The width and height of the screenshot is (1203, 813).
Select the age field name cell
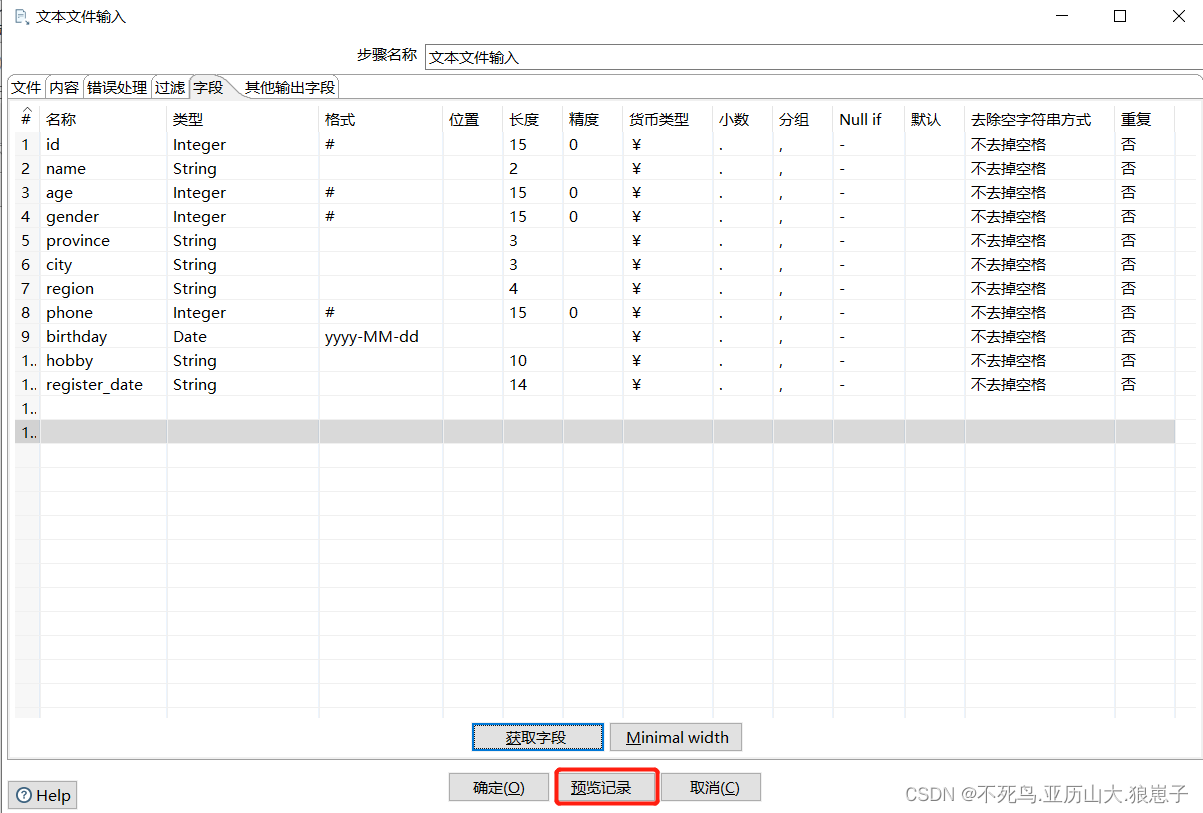[x=103, y=192]
